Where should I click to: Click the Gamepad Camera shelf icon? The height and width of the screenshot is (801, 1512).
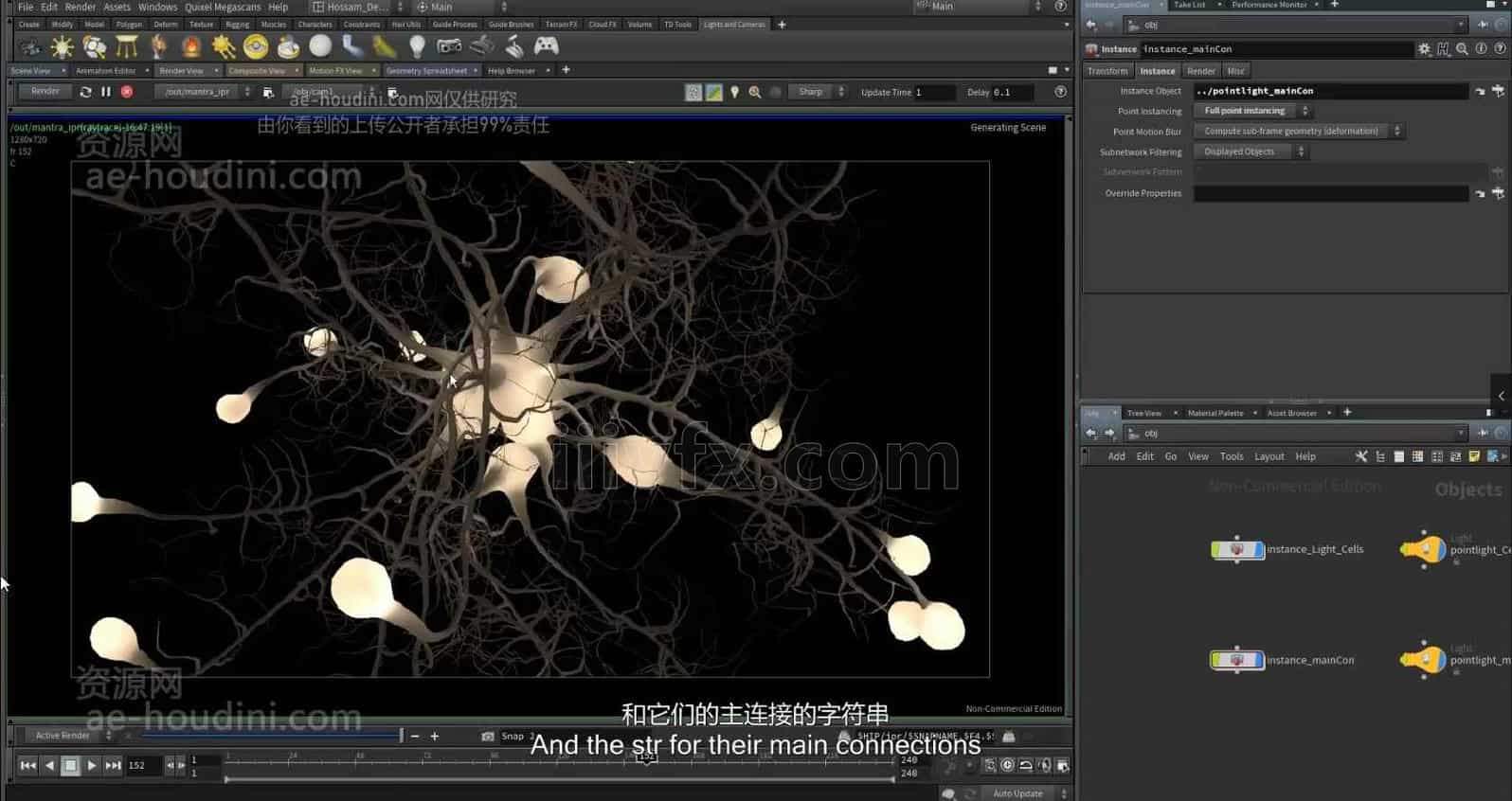547,45
